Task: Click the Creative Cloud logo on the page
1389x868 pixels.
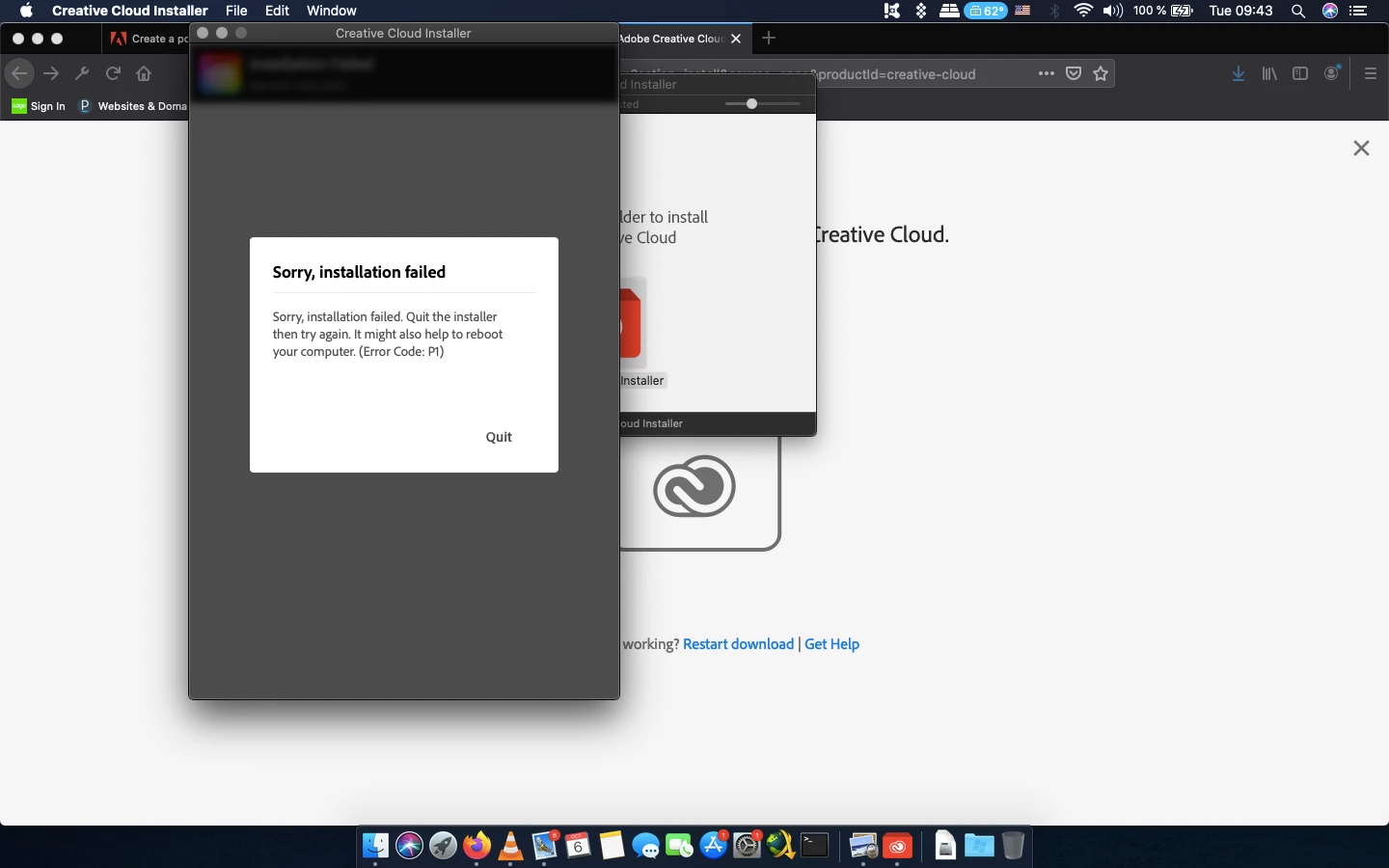Action: click(x=694, y=486)
